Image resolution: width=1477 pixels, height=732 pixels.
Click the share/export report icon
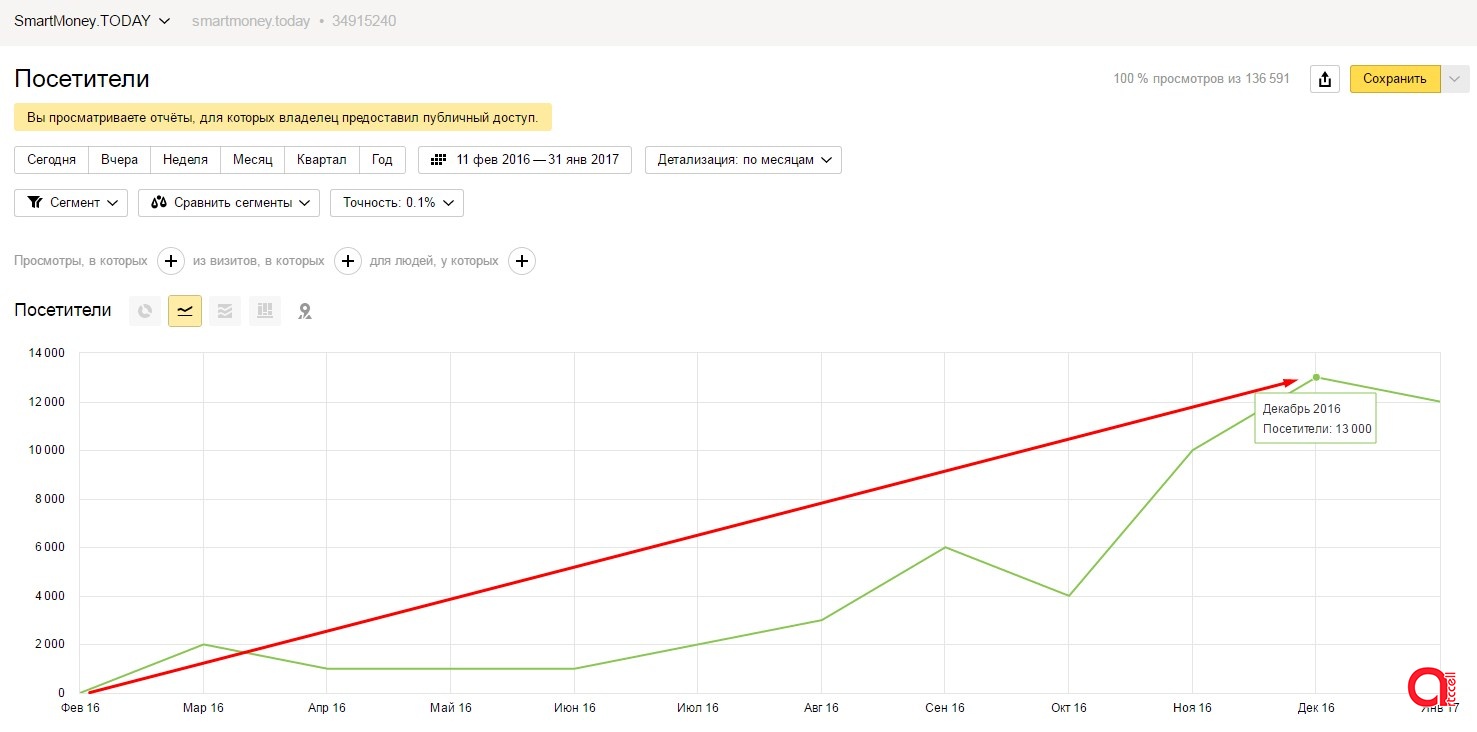[1324, 79]
